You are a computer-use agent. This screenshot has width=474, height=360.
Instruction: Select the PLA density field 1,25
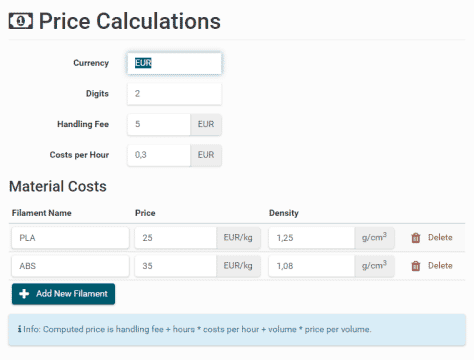(x=312, y=238)
